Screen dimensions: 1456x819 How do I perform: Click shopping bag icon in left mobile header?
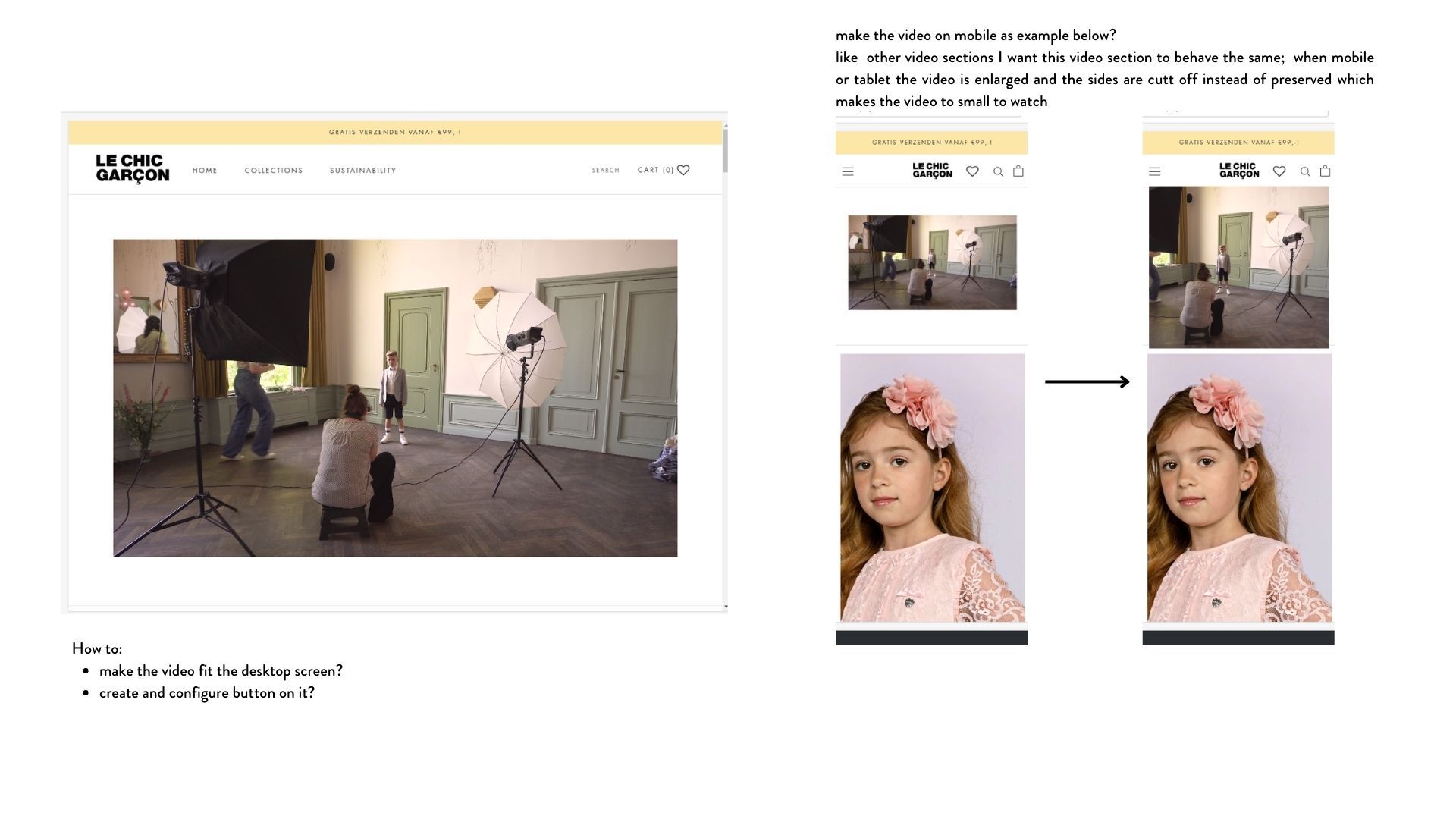(x=1018, y=171)
